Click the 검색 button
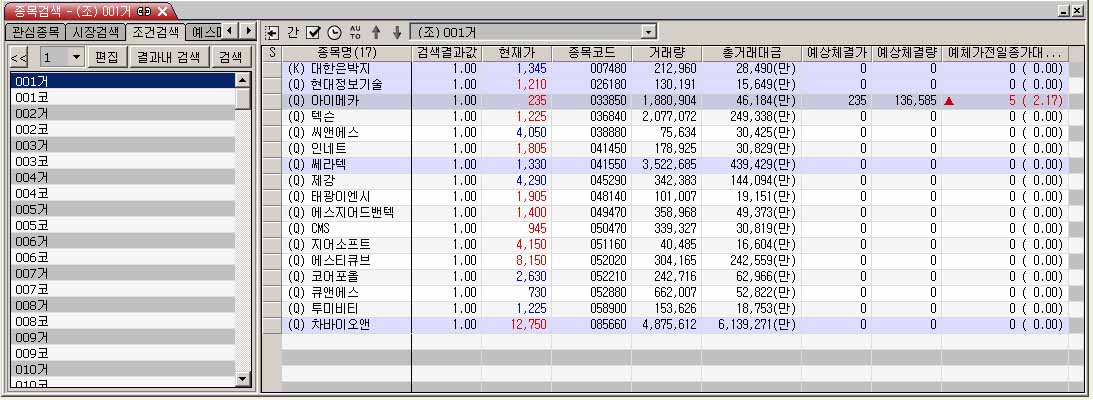The image size is (1093, 400). click(x=231, y=57)
